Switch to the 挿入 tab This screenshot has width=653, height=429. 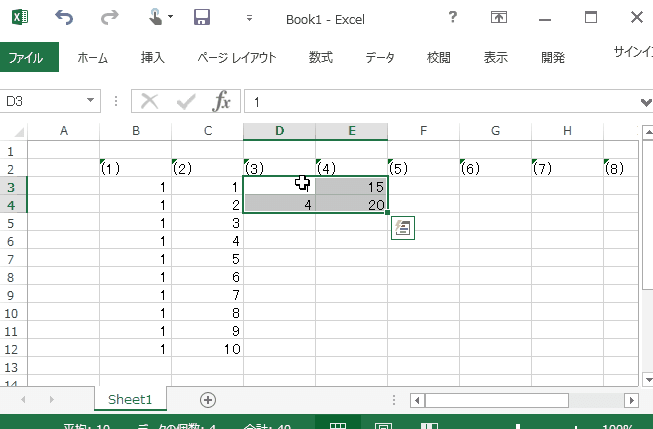point(152,57)
